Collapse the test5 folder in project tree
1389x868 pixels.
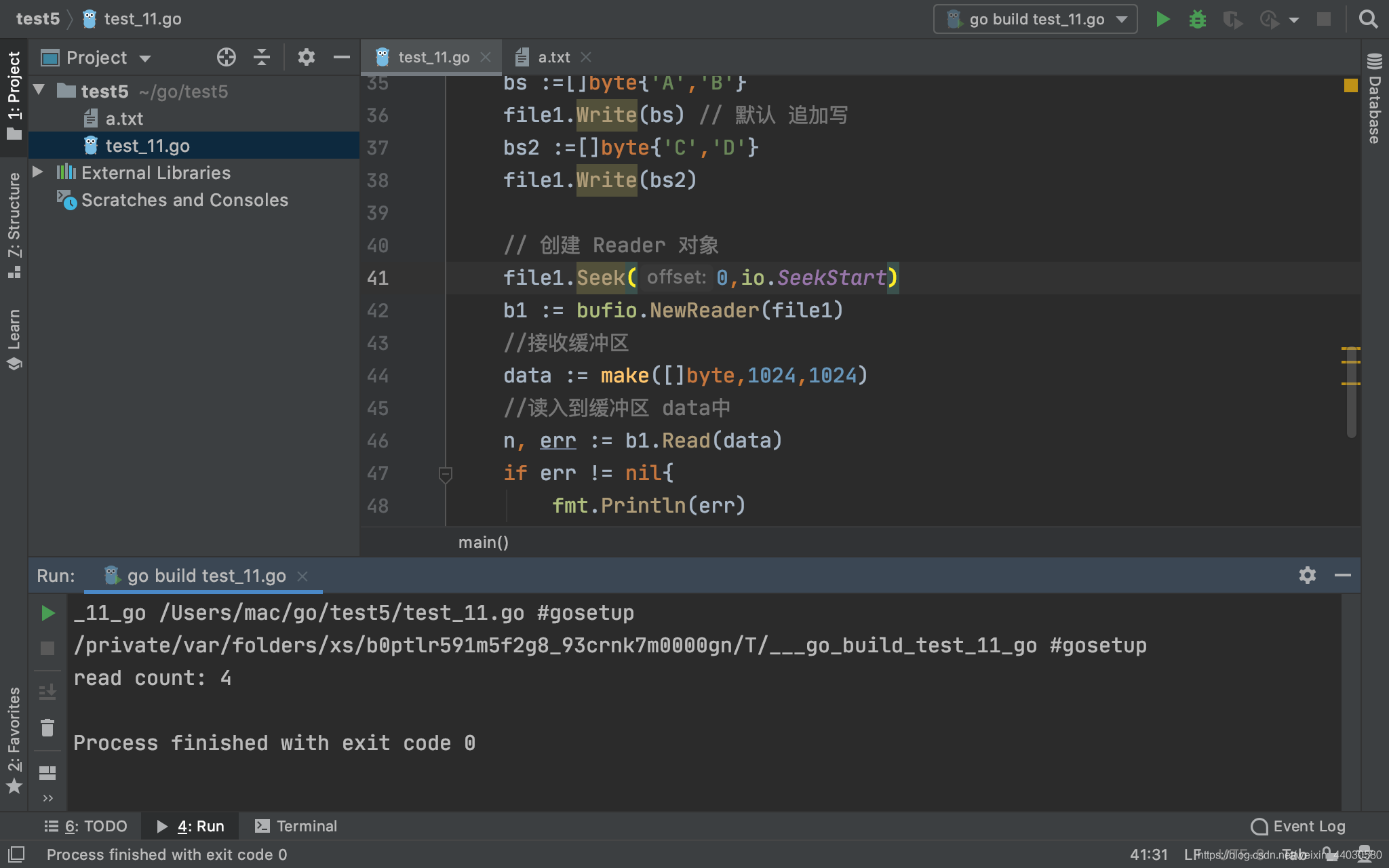(x=39, y=90)
